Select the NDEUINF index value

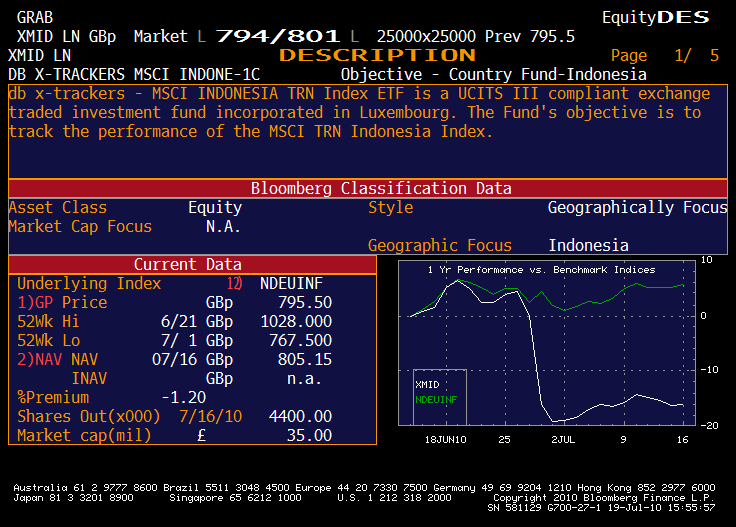(291, 283)
